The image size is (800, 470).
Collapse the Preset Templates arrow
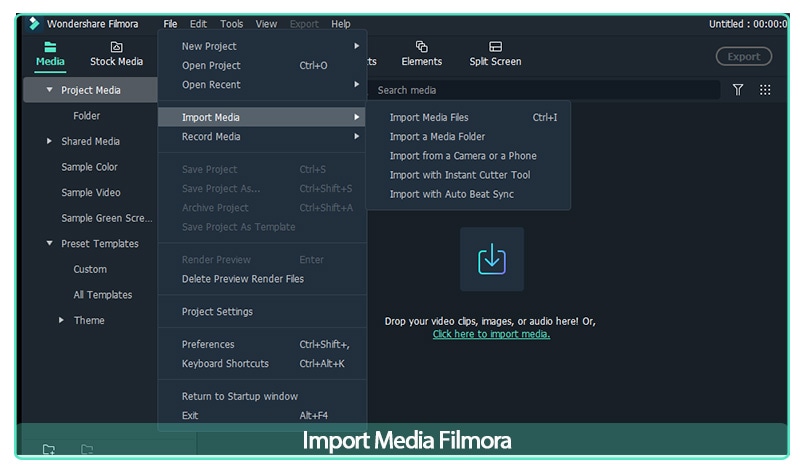point(49,243)
